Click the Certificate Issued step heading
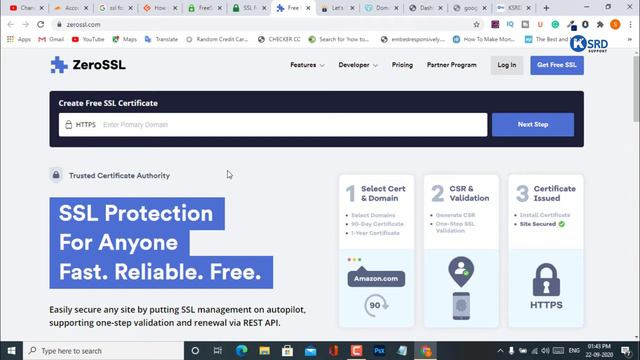This screenshot has width=640, height=360. [554, 193]
